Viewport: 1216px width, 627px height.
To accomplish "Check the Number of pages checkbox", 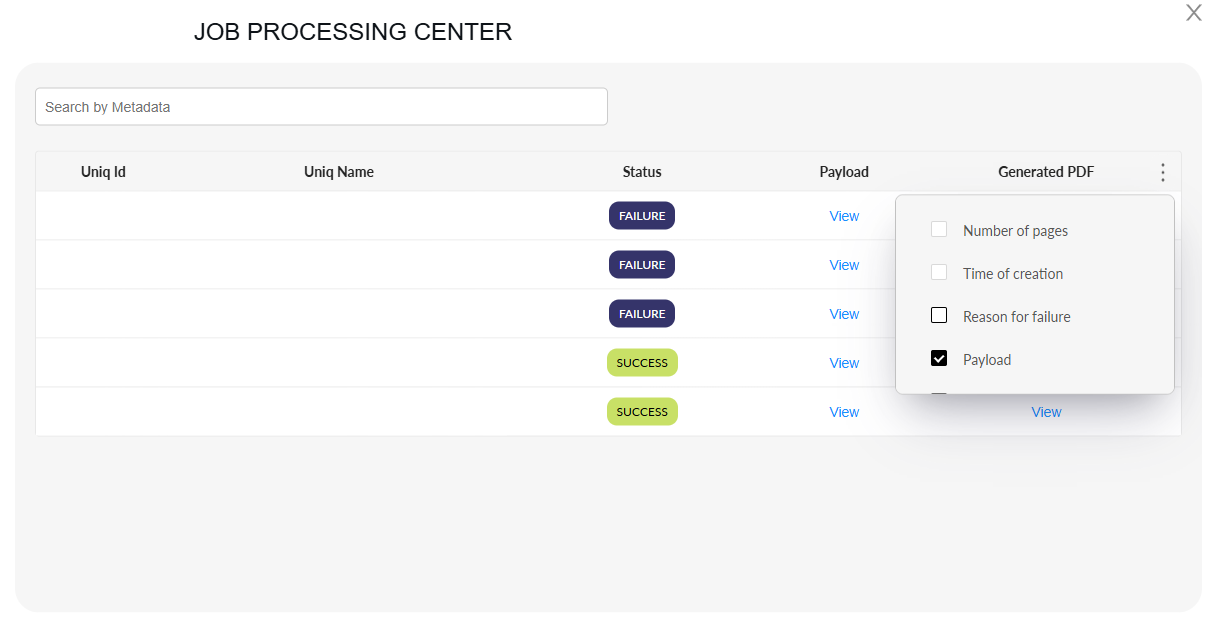I will pyautogui.click(x=939, y=230).
